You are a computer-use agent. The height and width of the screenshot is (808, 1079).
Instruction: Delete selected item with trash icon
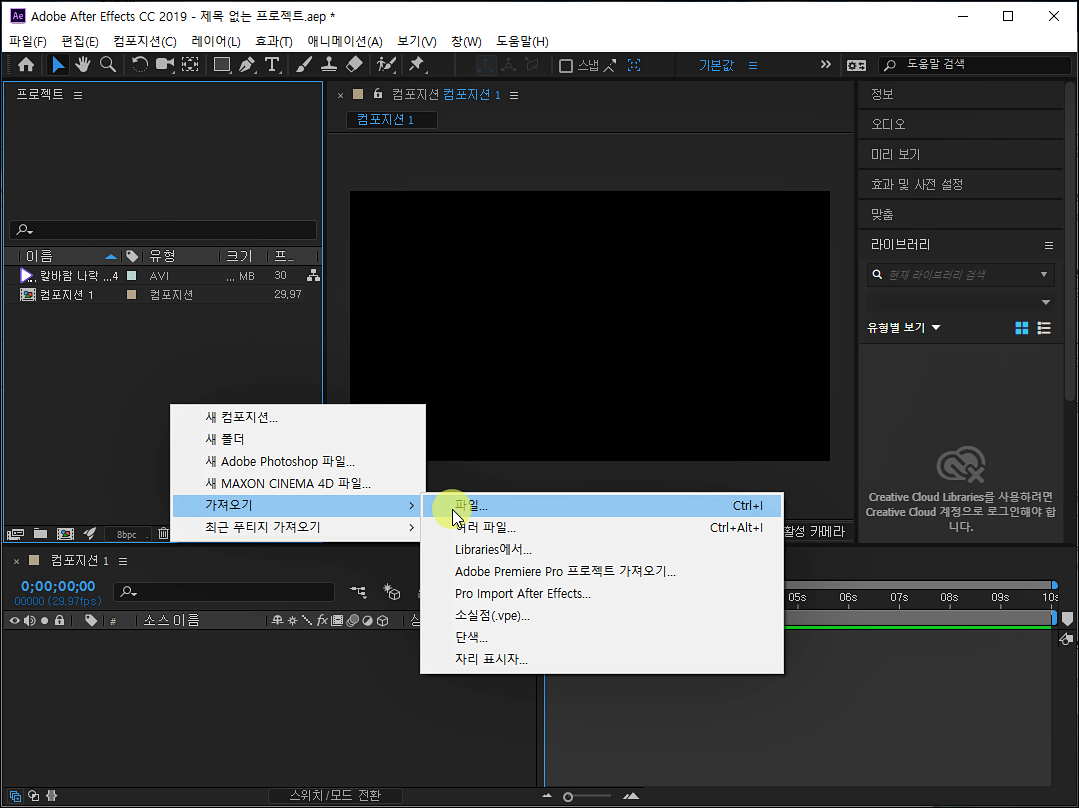coord(163,533)
